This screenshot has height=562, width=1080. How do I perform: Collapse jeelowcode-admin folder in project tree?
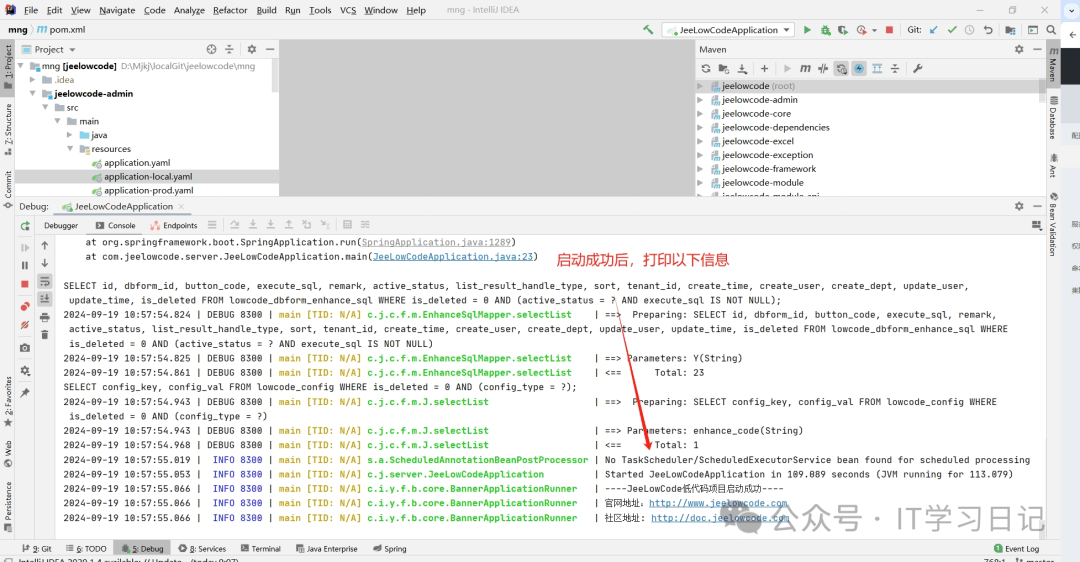click(32, 94)
